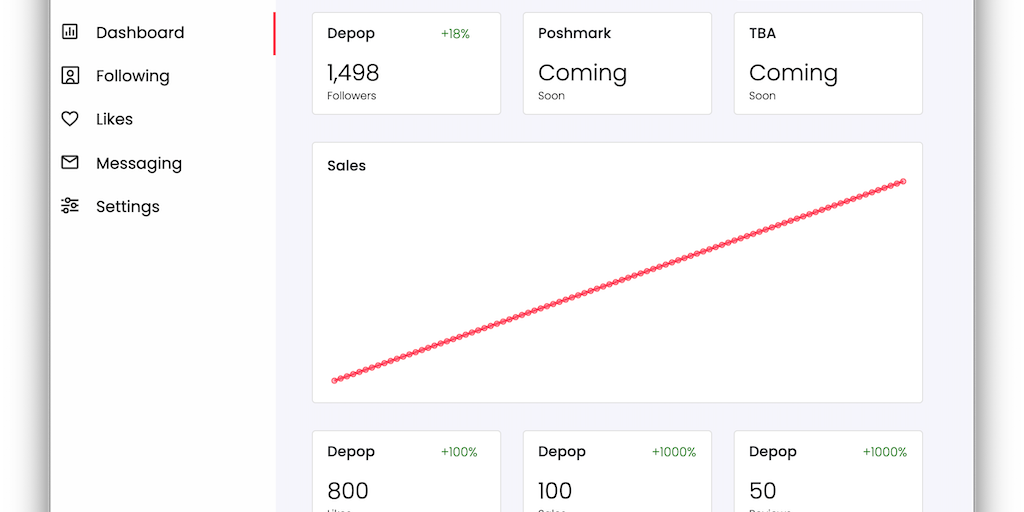Click the Poshmark Coming Soon card
Screen dimensions: 1024x512
(x=617, y=64)
